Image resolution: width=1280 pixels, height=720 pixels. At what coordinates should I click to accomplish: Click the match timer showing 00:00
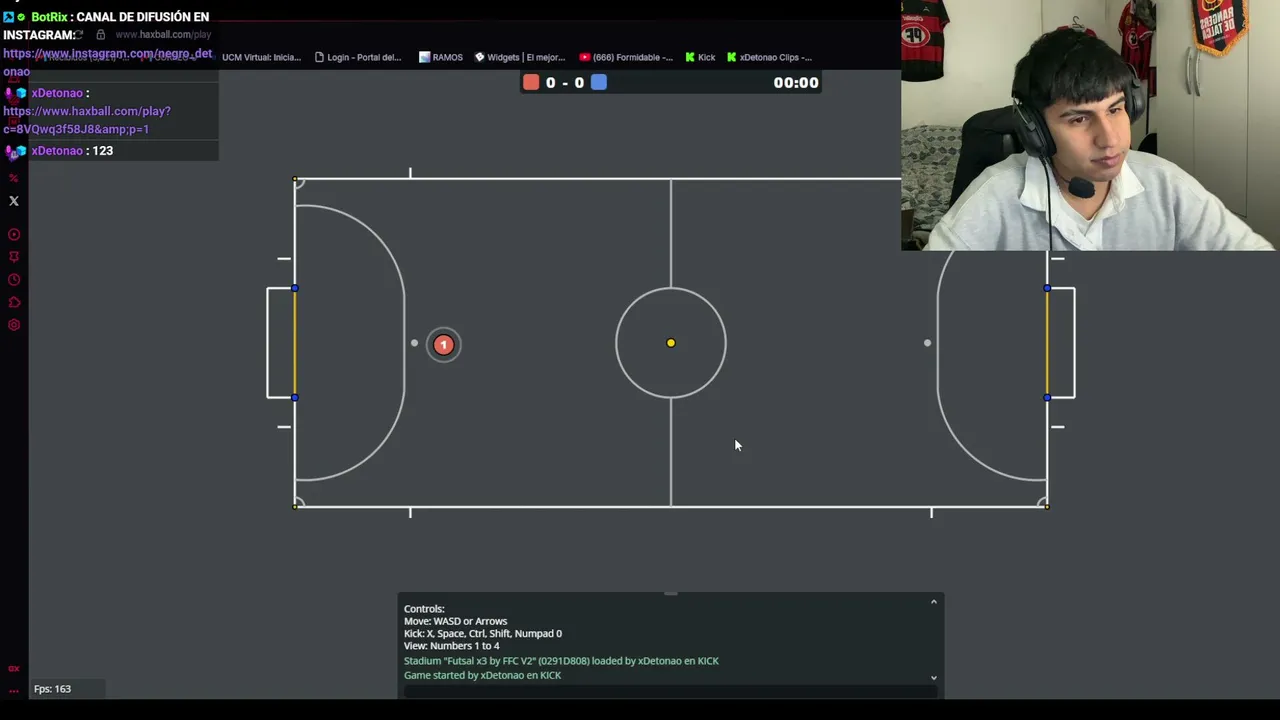[796, 82]
